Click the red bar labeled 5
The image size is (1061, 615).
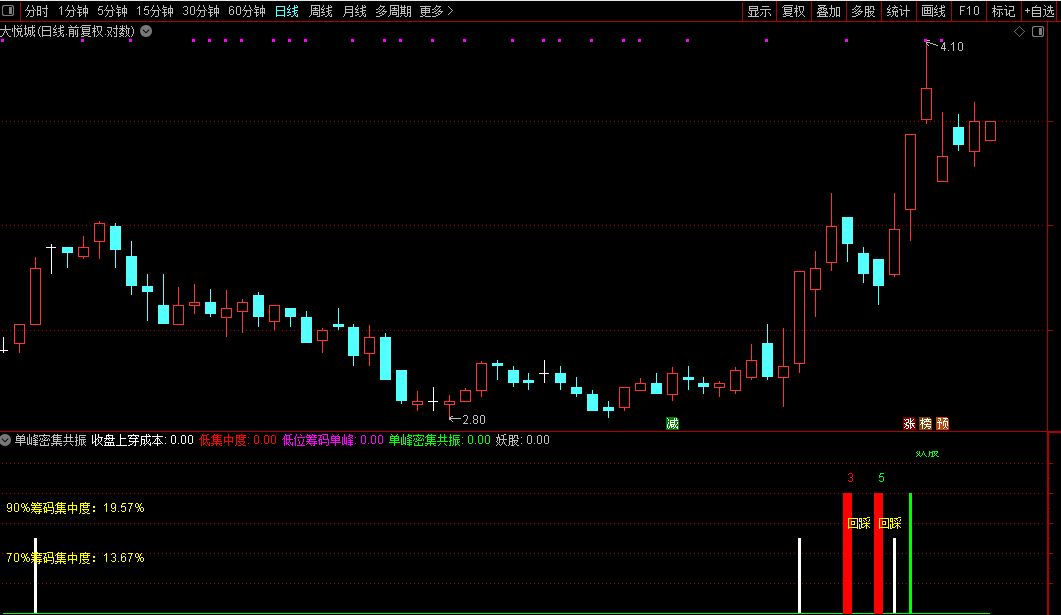878,553
